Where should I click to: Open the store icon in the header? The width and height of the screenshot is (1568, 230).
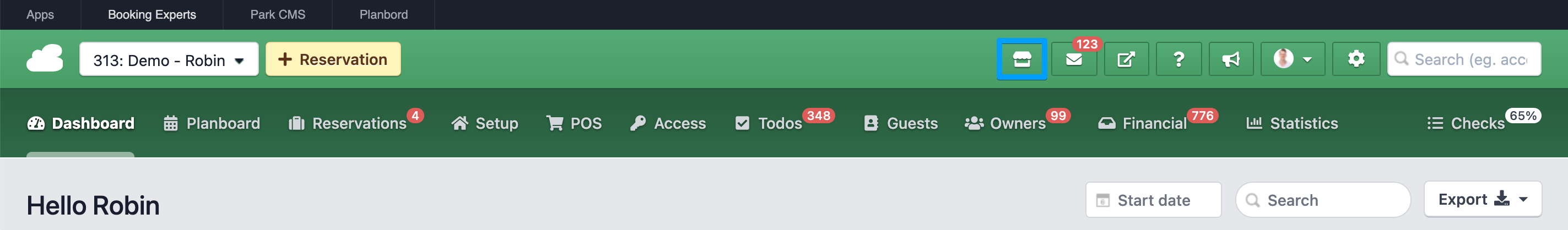[1021, 59]
